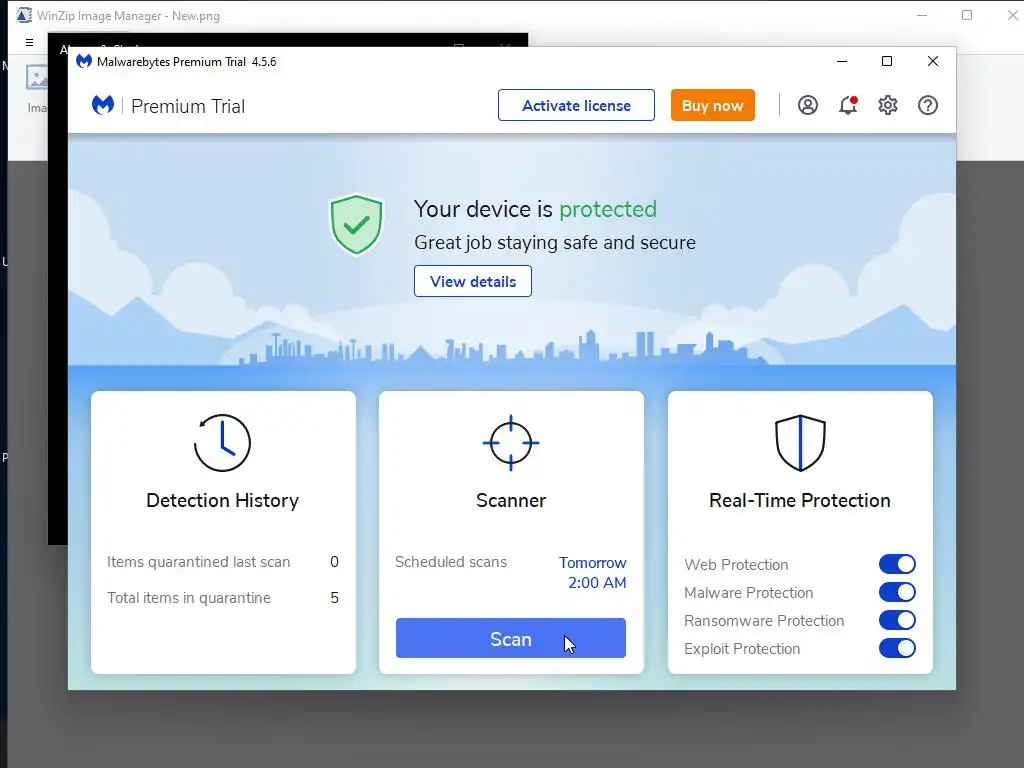Disable the Ransomware Protection toggle
The image size is (1024, 768).
tap(897, 620)
